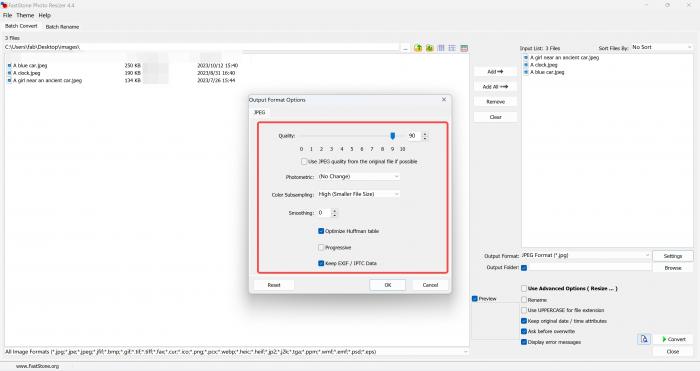700x371 pixels.
Task: Open the Color Subsampling dropdown
Action: pyautogui.click(x=358, y=194)
